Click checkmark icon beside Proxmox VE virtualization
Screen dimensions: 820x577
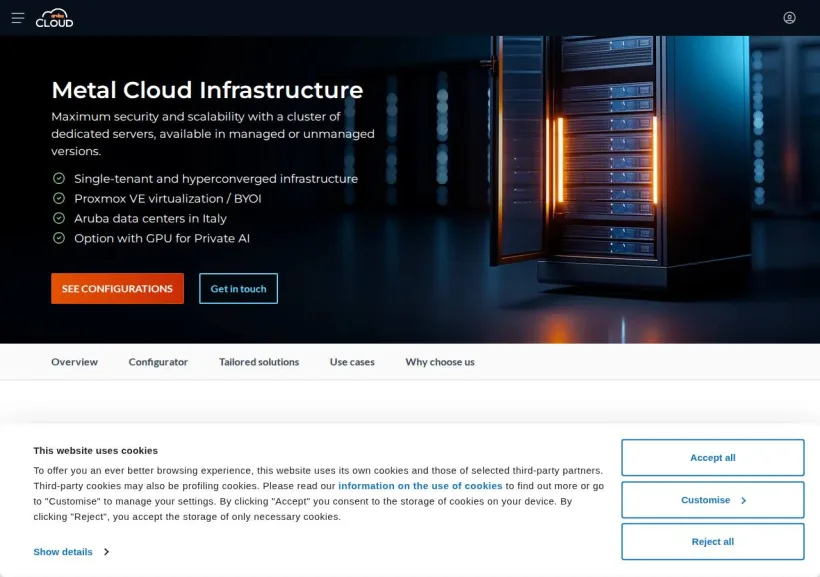[x=59, y=198]
